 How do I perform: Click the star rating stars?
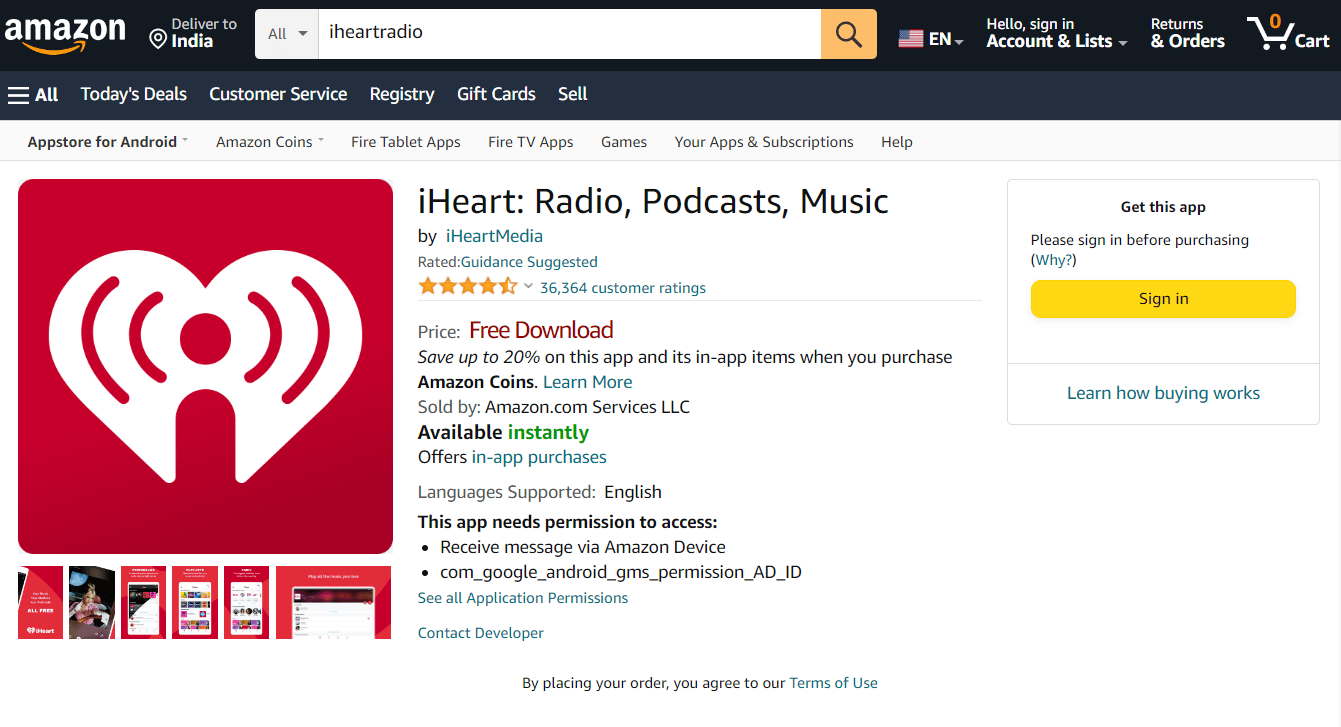[x=466, y=285]
